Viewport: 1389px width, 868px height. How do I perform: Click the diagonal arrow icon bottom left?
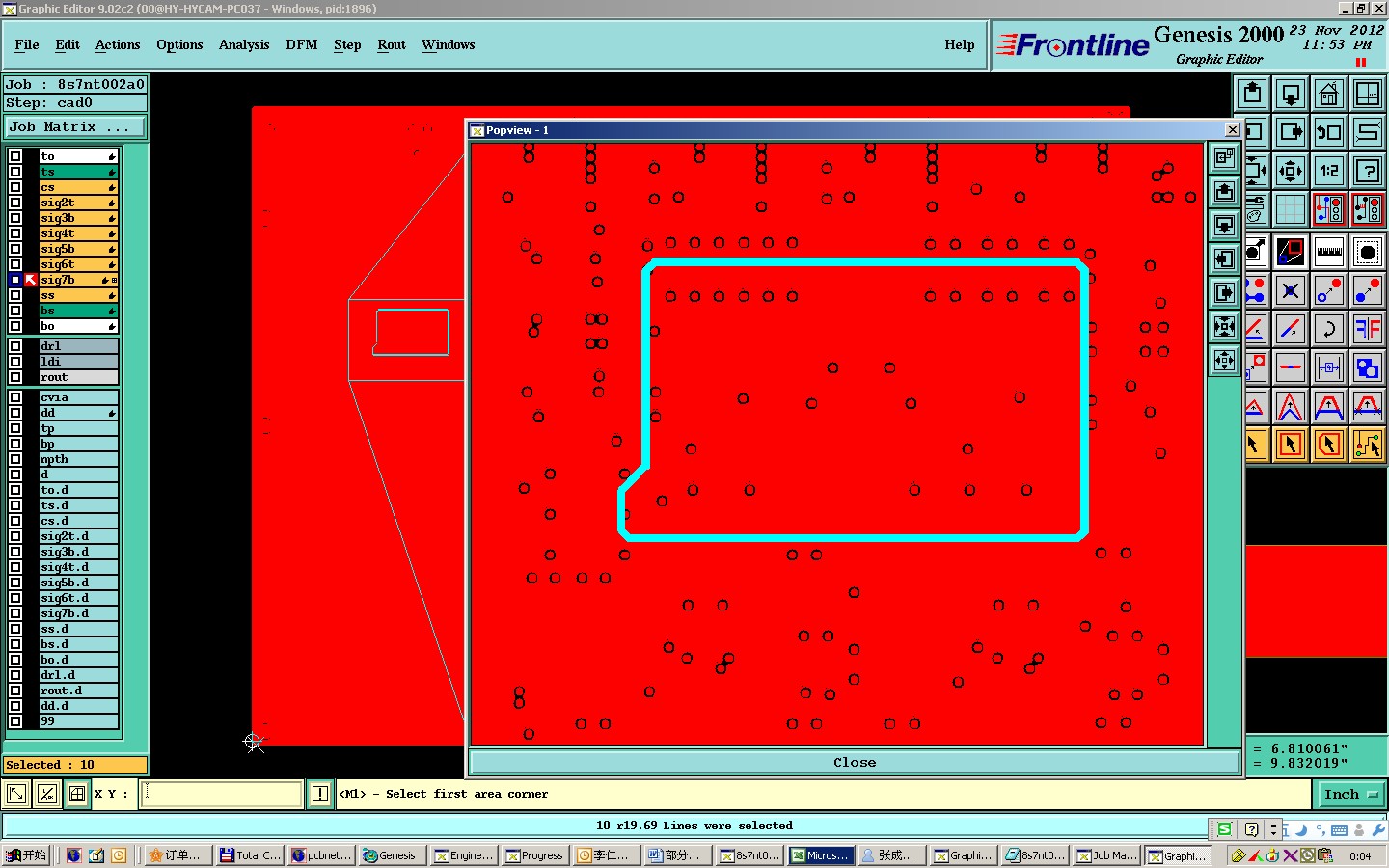pos(16,794)
